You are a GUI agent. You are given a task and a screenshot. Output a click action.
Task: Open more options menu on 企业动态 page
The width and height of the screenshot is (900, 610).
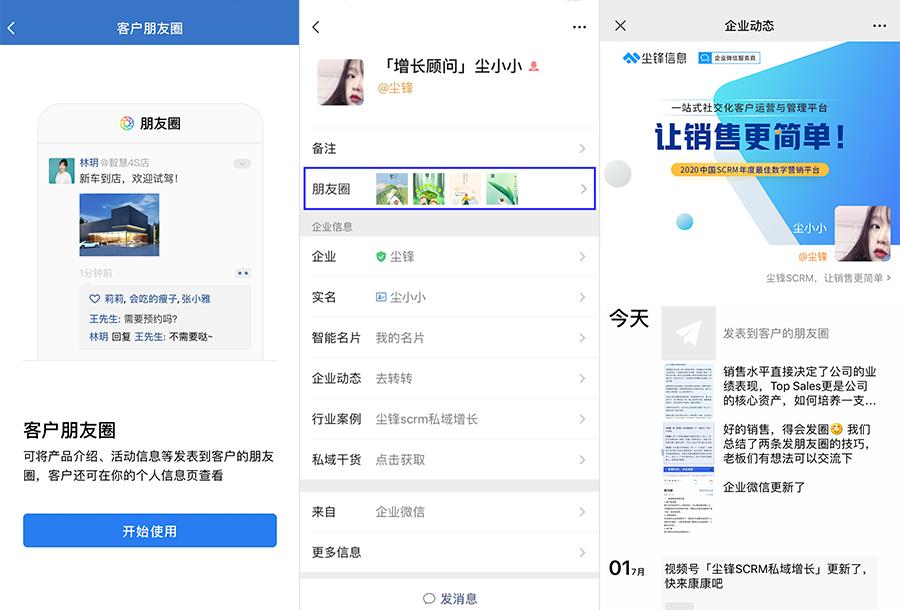879,25
